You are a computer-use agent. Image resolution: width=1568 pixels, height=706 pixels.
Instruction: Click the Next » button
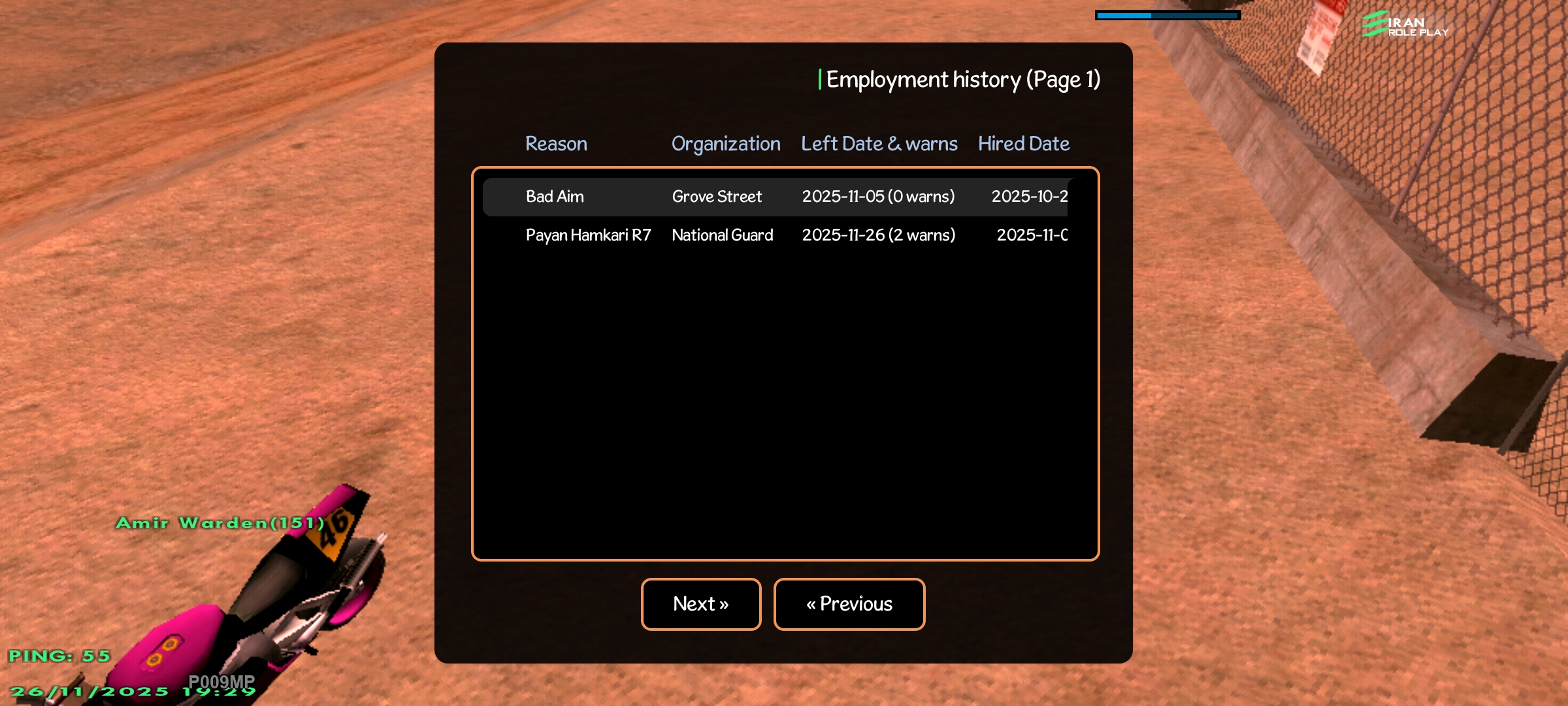coord(700,604)
